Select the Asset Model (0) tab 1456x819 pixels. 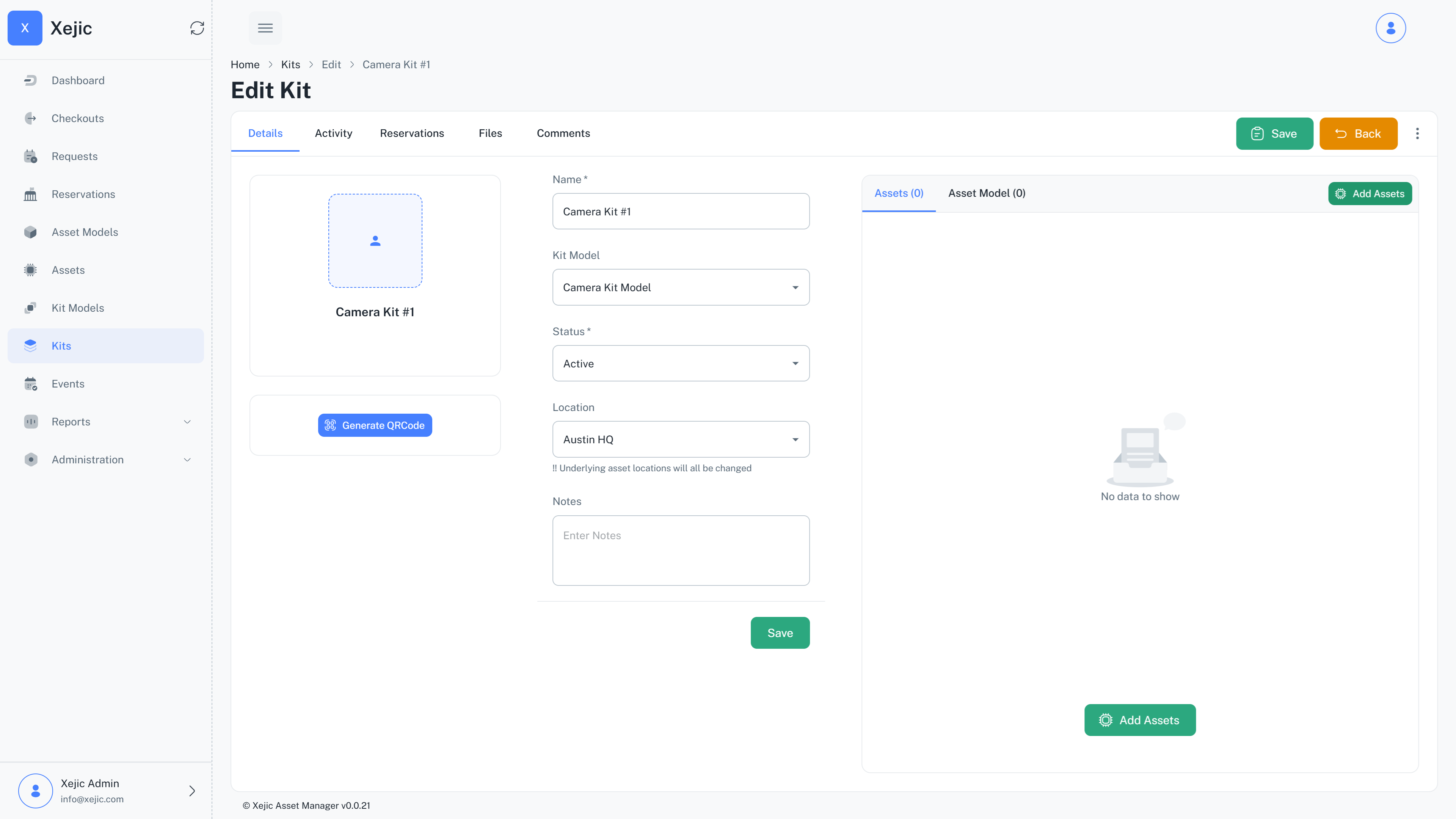[987, 193]
